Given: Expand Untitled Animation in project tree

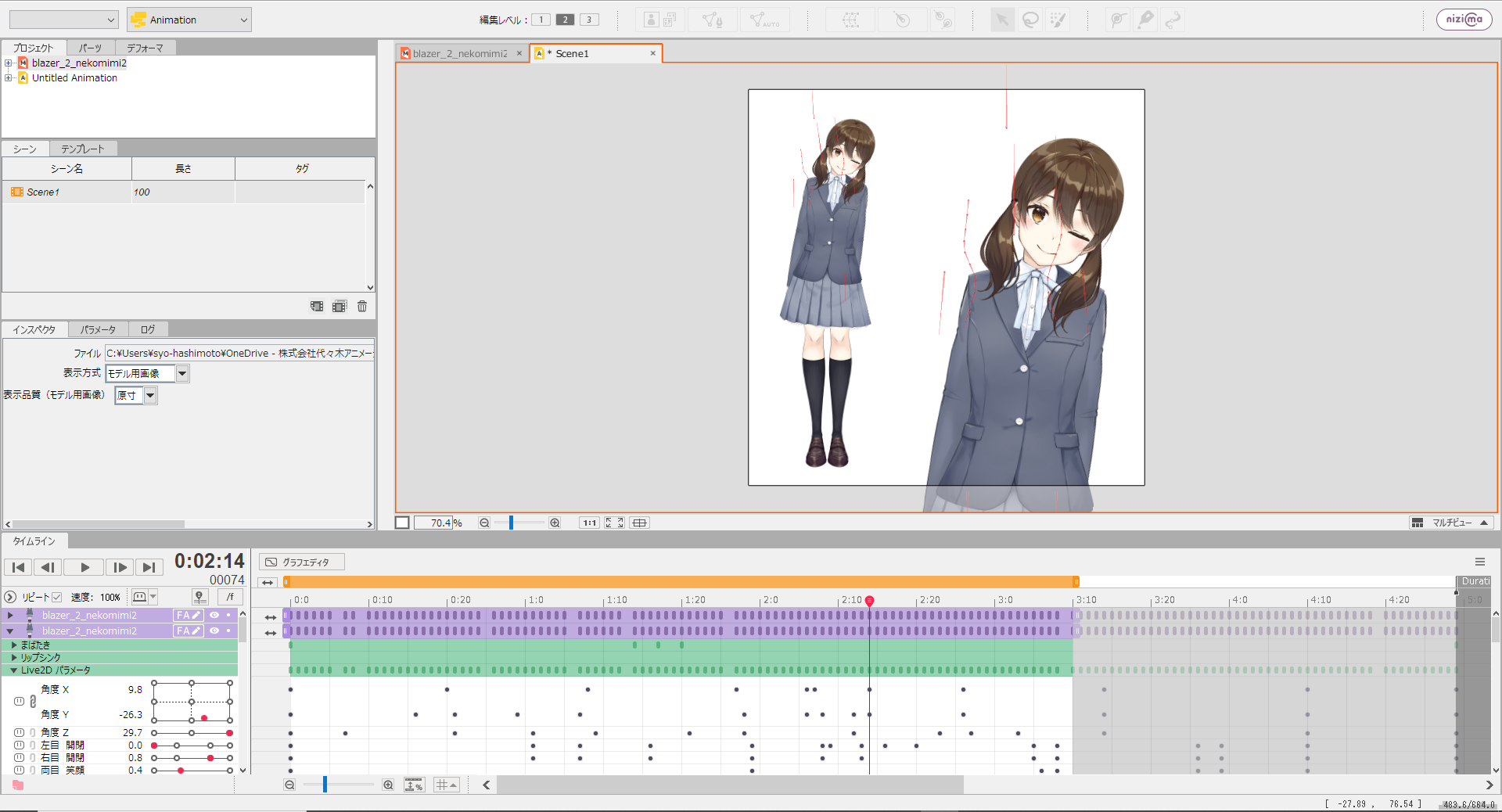Looking at the screenshot, I should tap(9, 78).
